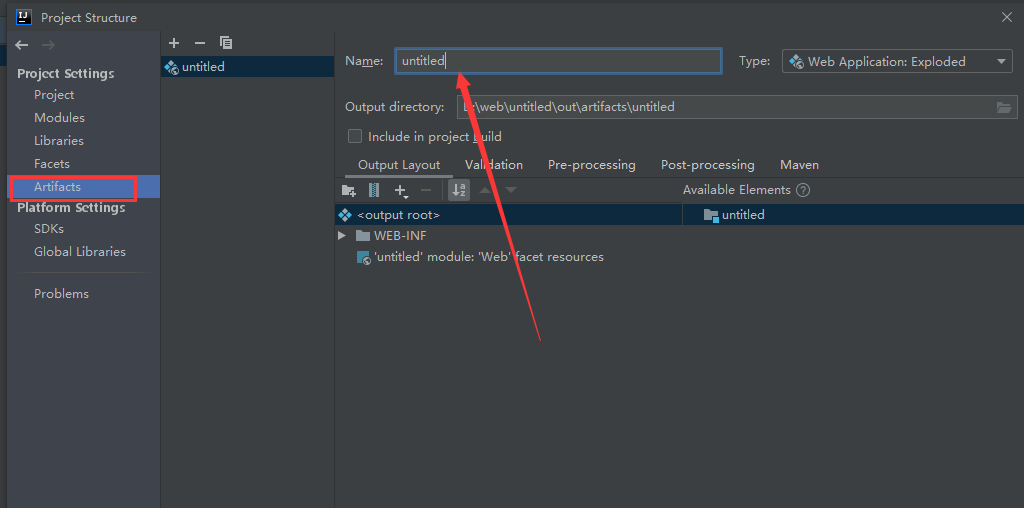Copy the selected artifact

pyautogui.click(x=226, y=43)
